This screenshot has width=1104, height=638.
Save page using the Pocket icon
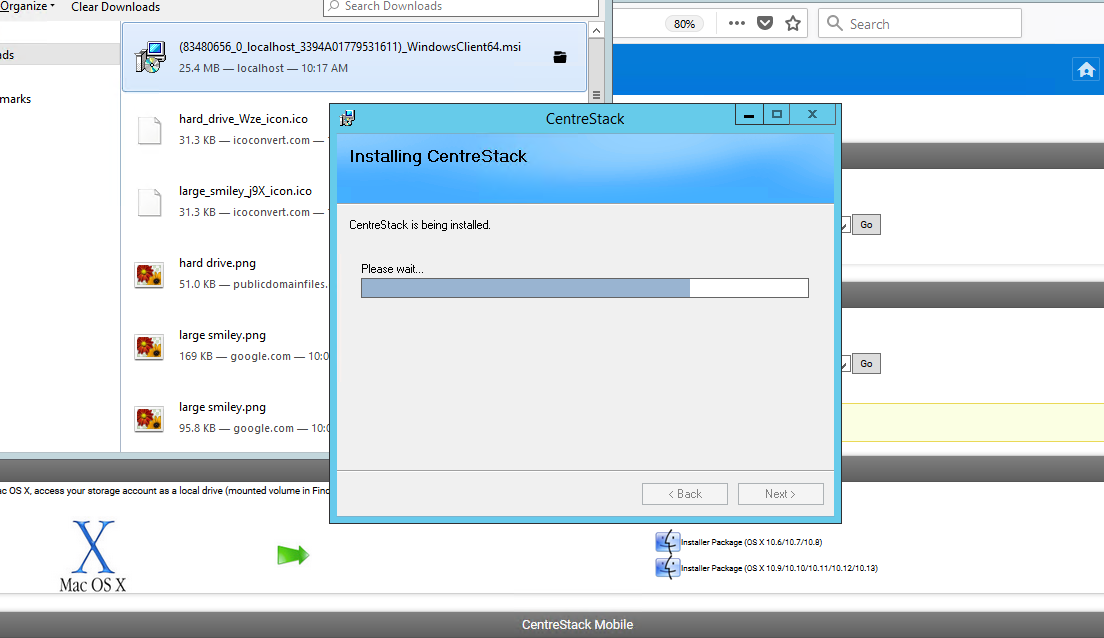[x=765, y=24]
